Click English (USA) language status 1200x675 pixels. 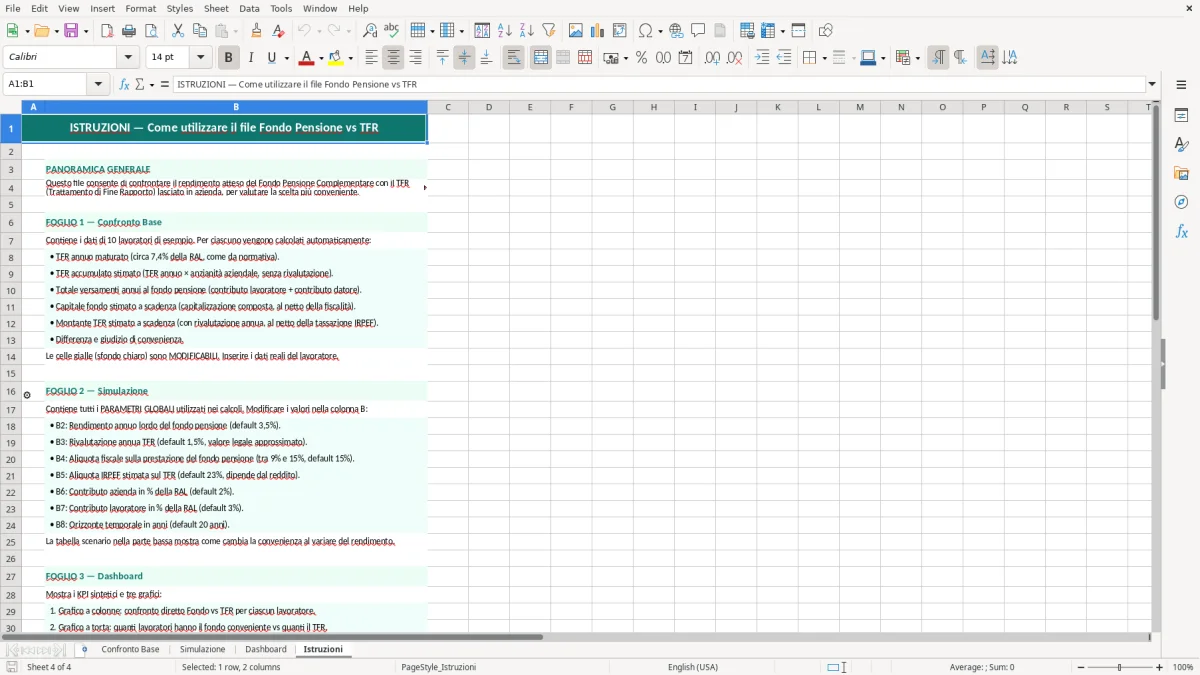693,667
